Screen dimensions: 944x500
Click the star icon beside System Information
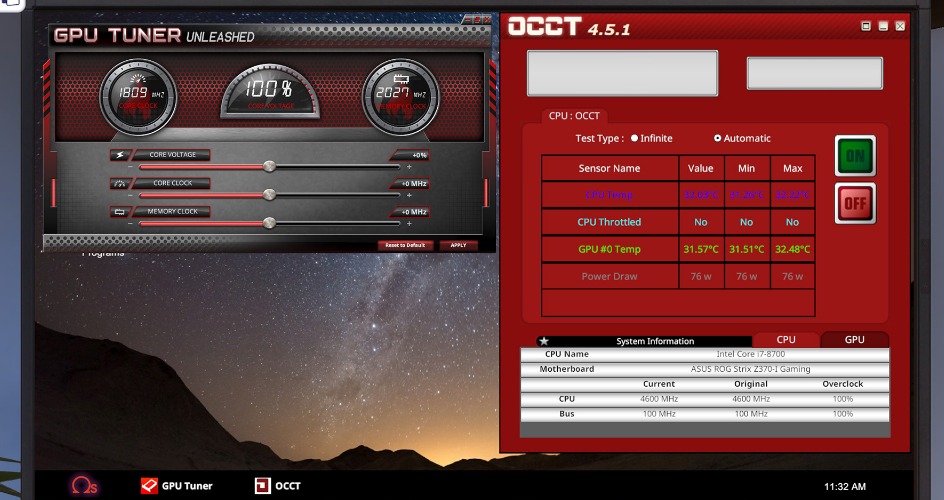pyautogui.click(x=544, y=341)
